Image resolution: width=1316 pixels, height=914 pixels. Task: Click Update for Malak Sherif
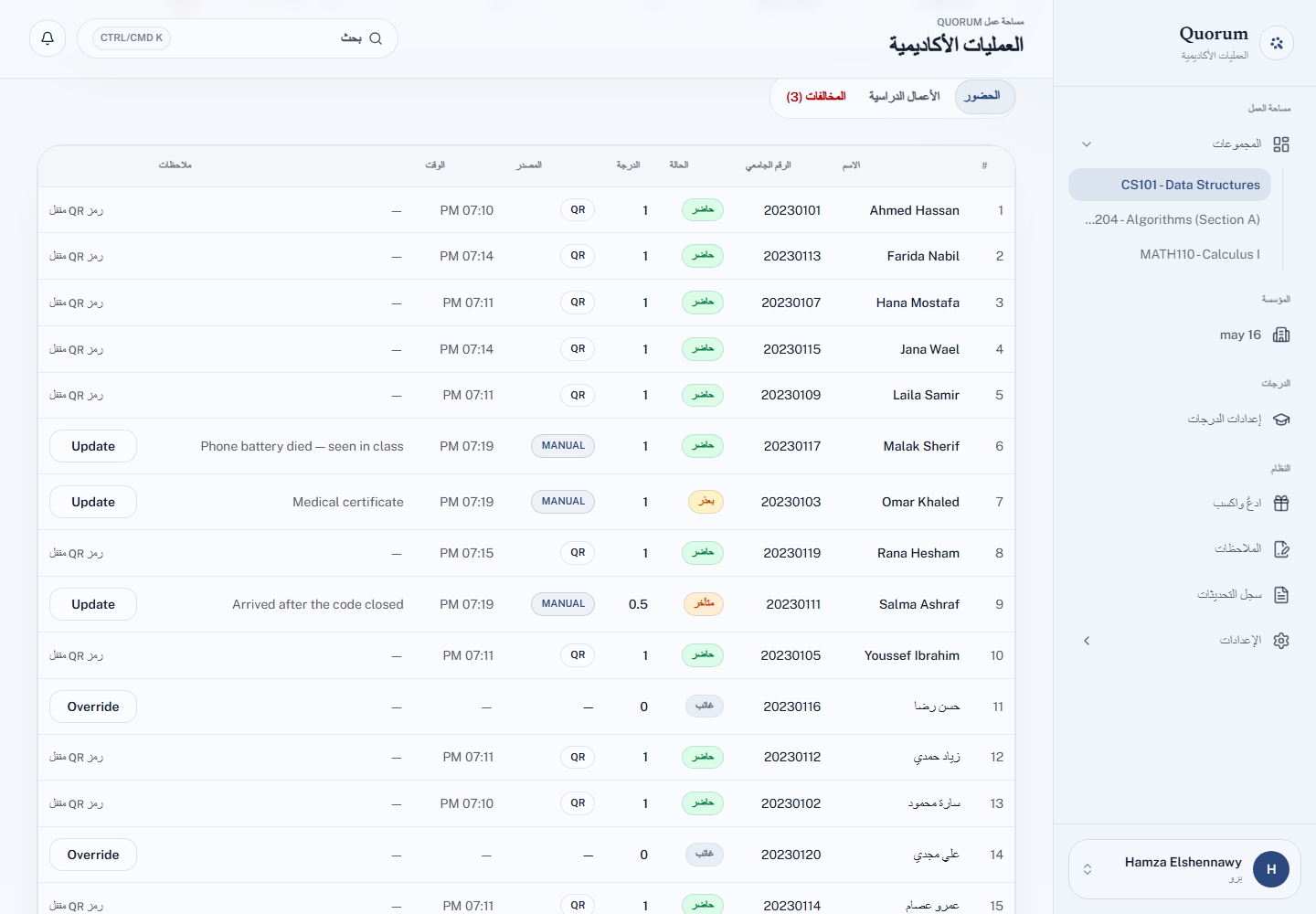pyautogui.click(x=93, y=446)
